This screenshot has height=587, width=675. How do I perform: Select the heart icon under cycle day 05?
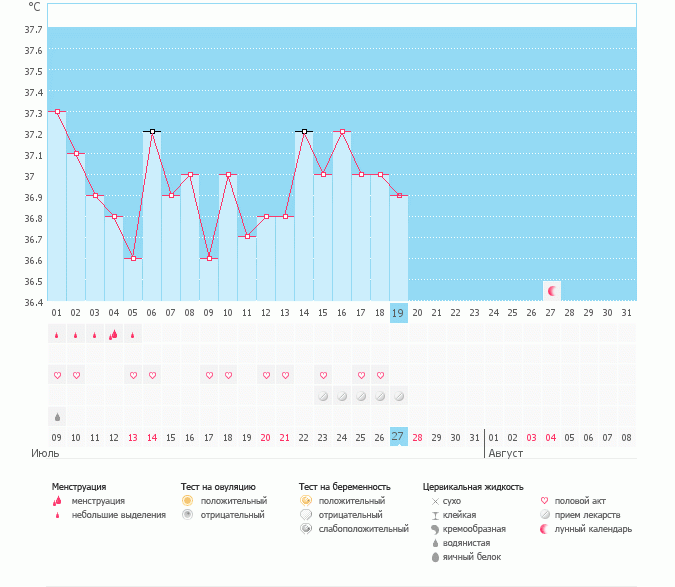pos(133,376)
